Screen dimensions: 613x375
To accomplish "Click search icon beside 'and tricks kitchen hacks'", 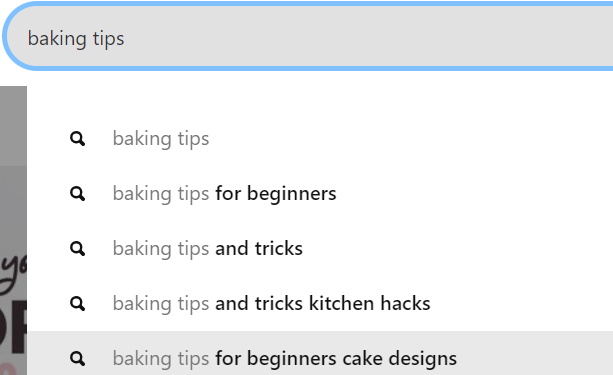I will (77, 303).
